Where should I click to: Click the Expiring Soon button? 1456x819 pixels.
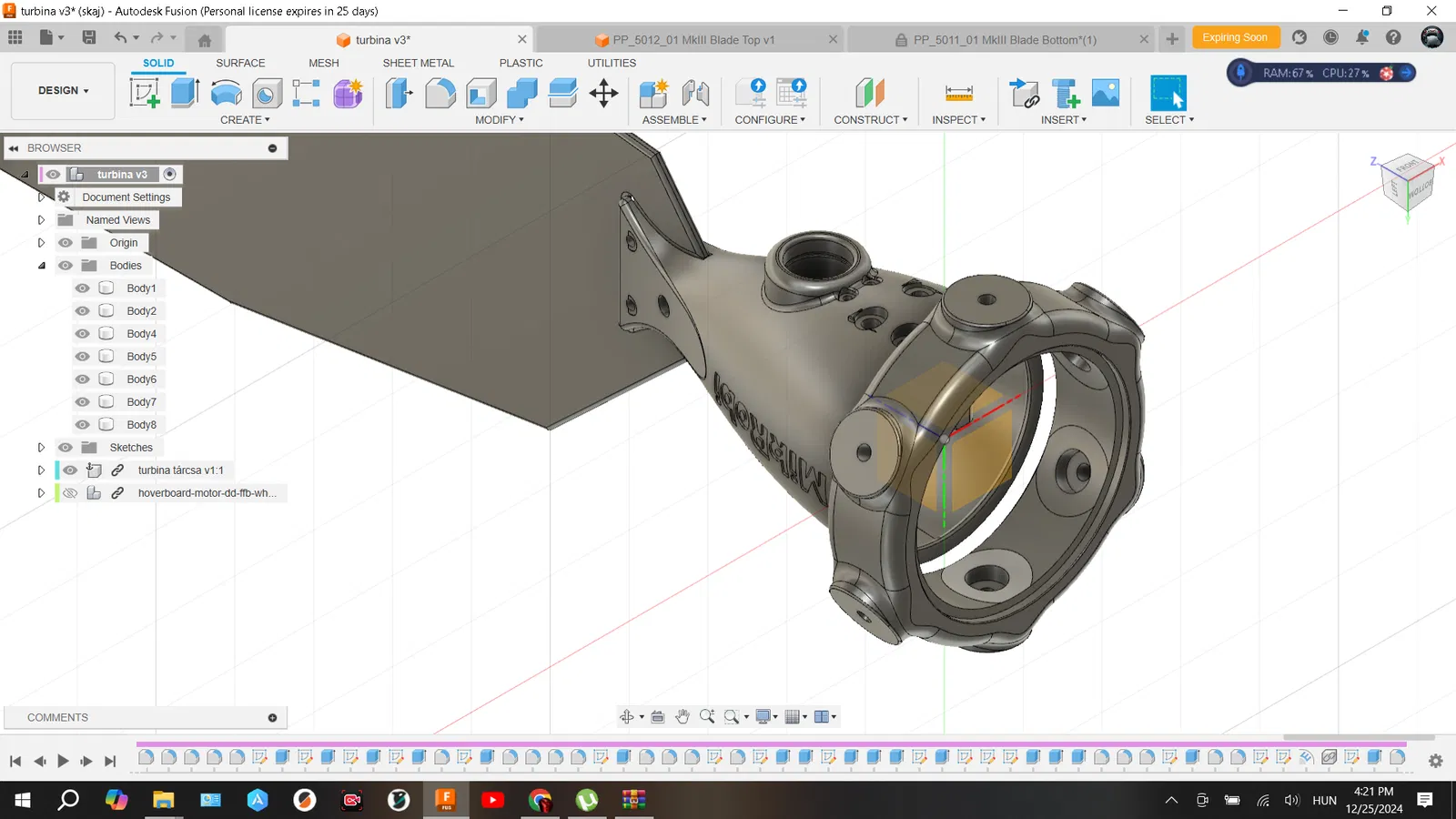(x=1234, y=37)
